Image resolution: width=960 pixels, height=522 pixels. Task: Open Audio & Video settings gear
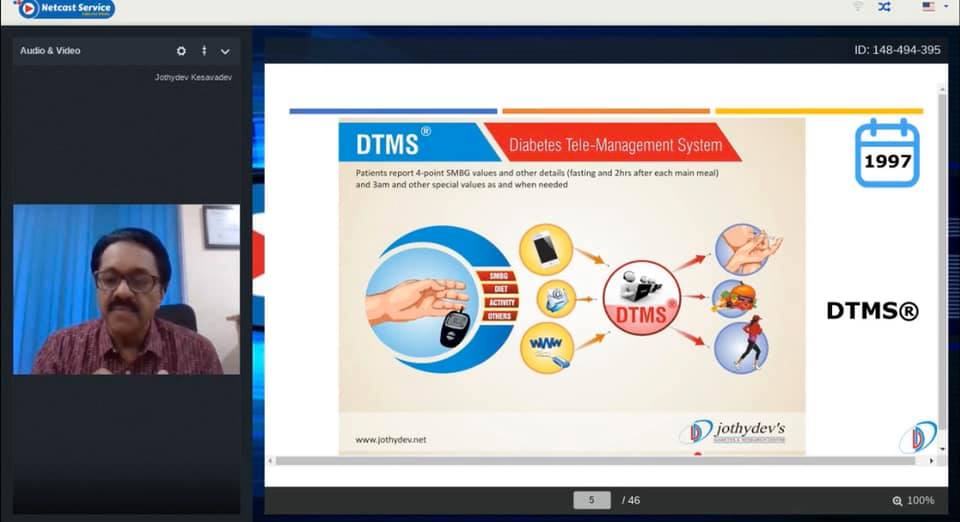[181, 51]
